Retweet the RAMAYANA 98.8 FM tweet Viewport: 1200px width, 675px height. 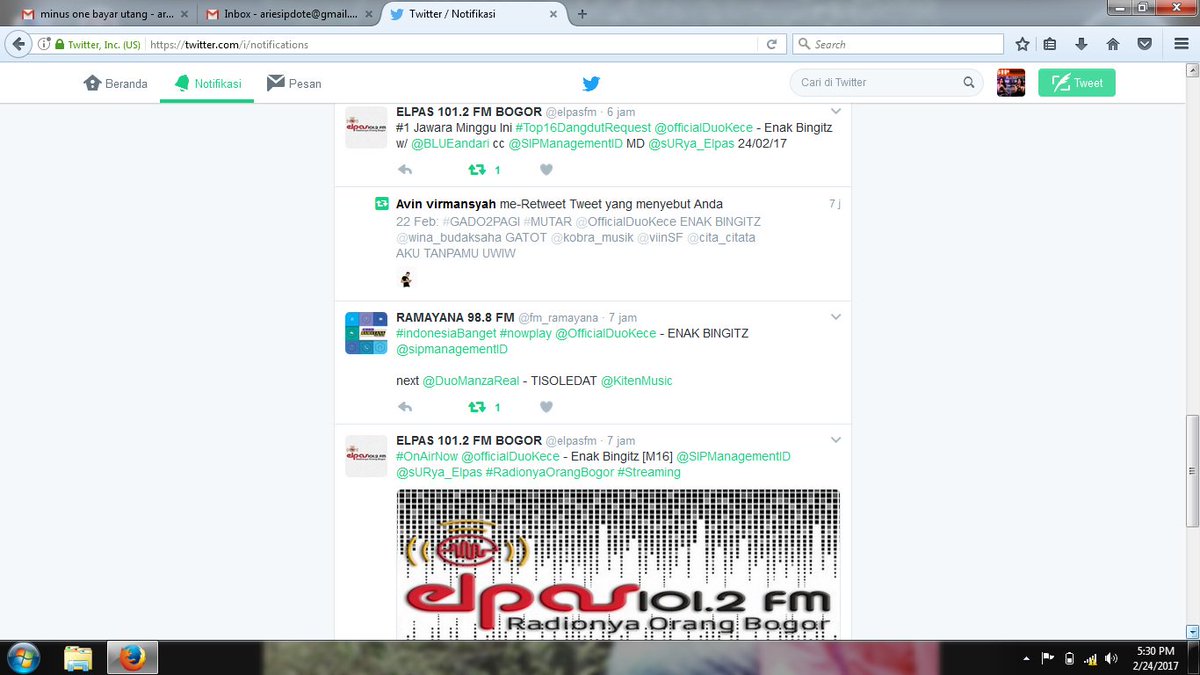point(477,407)
